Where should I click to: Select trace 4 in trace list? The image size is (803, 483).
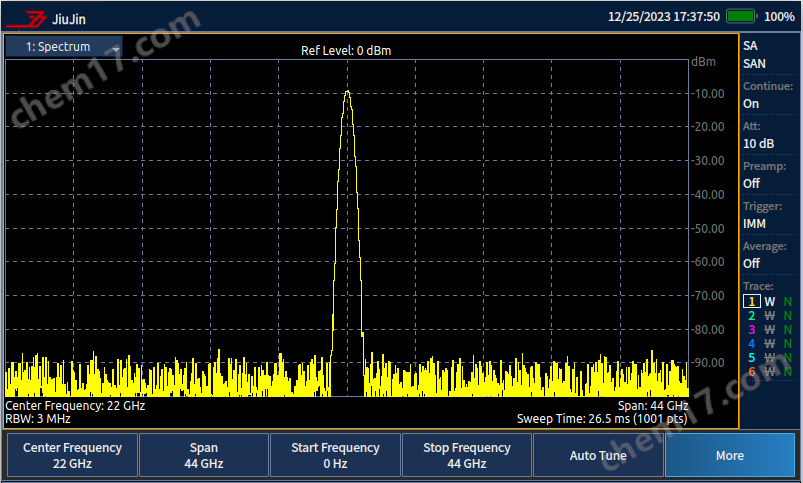pos(750,343)
